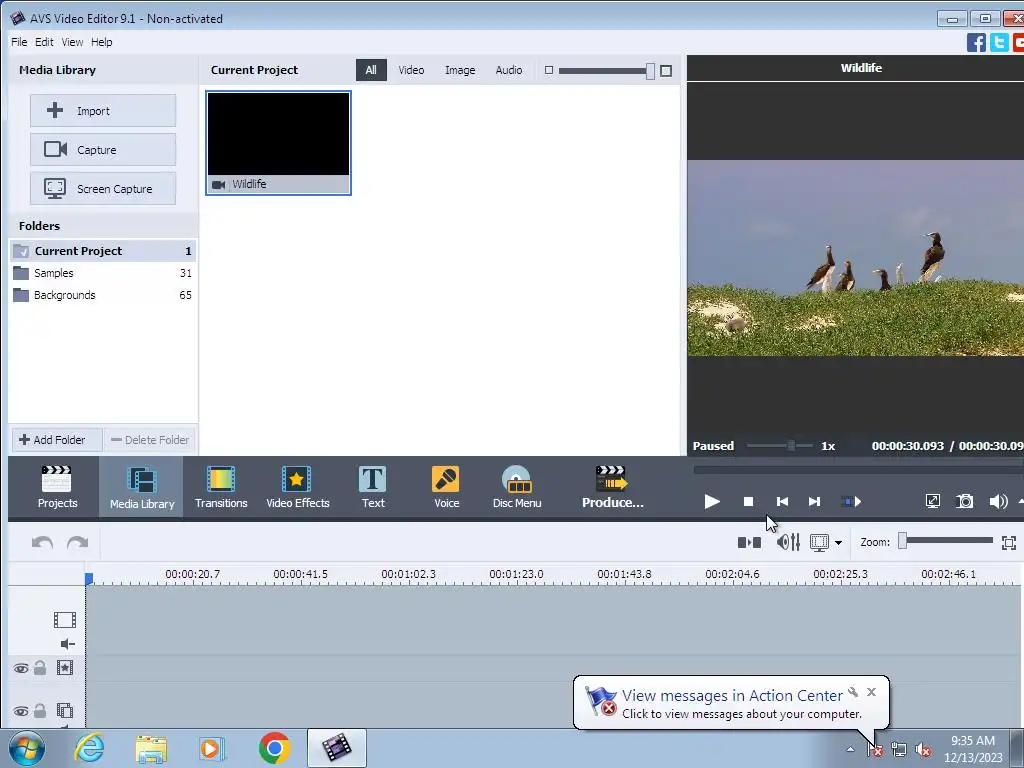1024x768 pixels.
Task: Select the Backgrounds folder
Action: tap(103, 295)
